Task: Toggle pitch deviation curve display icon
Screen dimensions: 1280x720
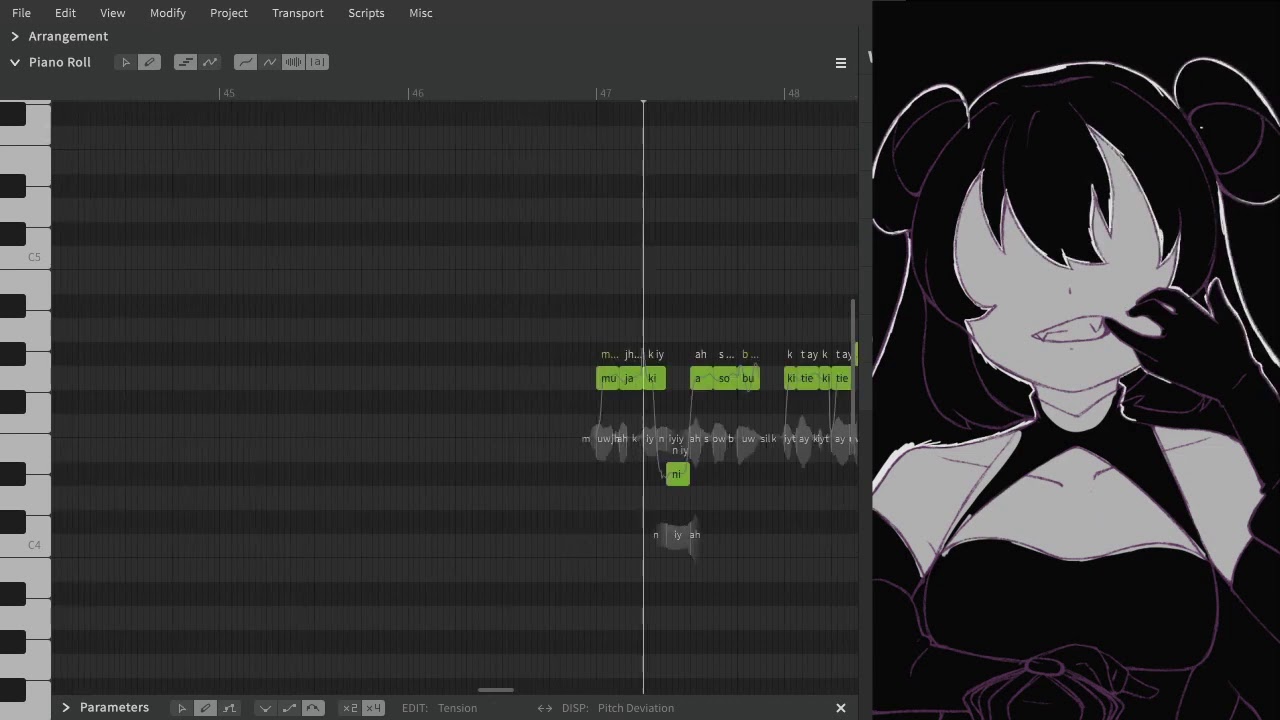Action: coord(269,62)
